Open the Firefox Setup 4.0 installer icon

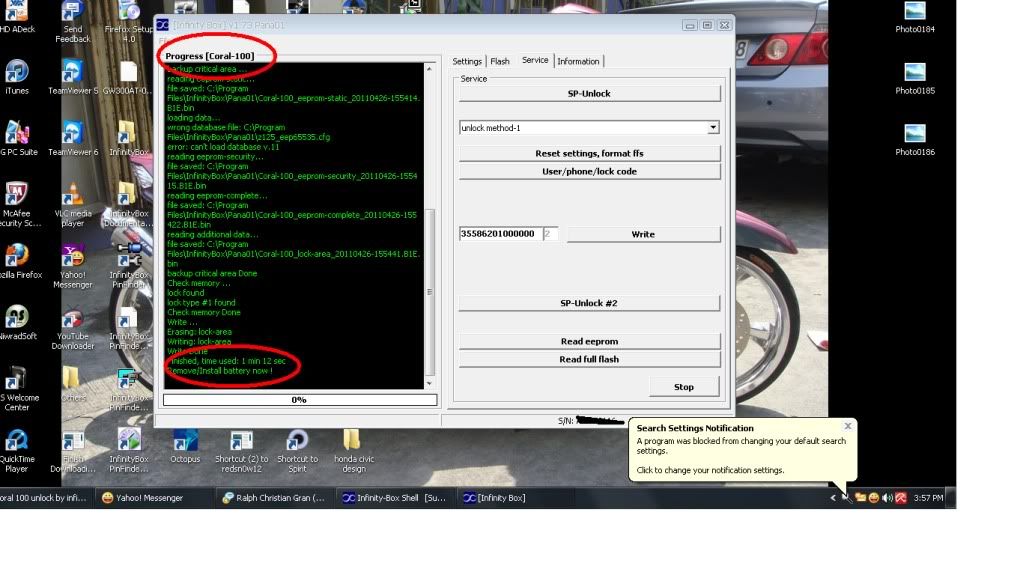coord(129,23)
